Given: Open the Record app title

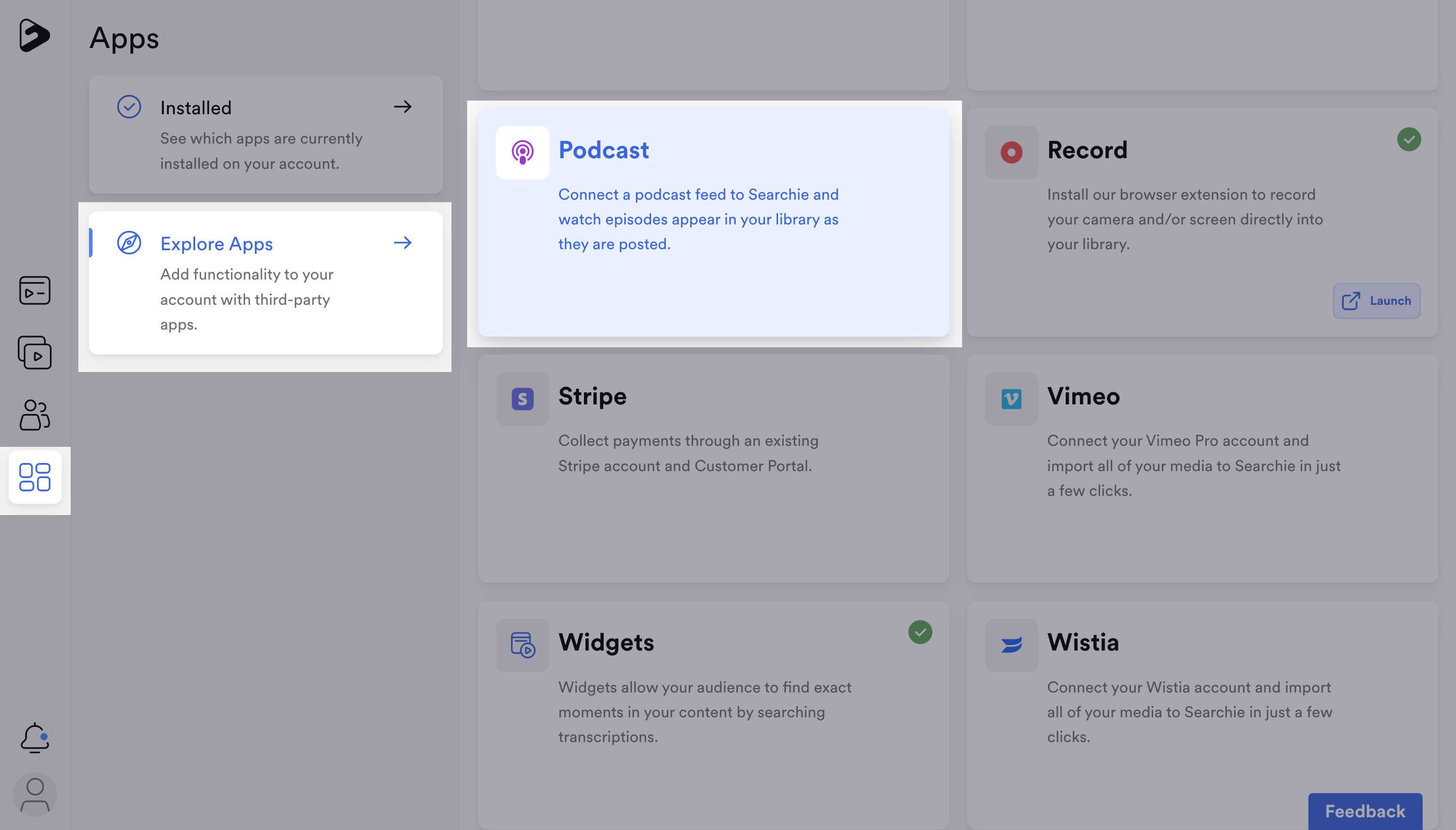Looking at the screenshot, I should pos(1087,150).
